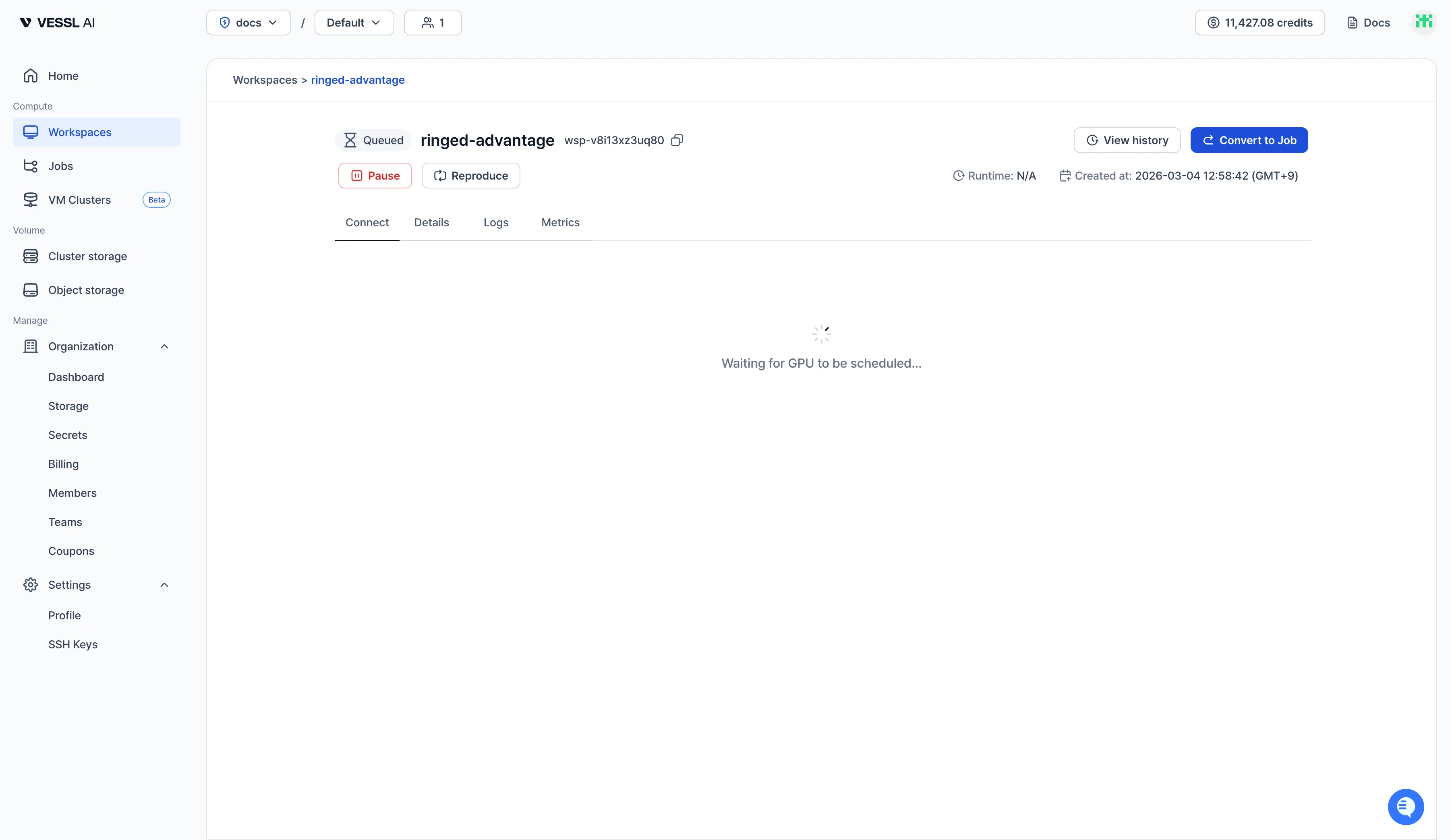Viewport: 1450px width, 840px height.
Task: Click the Jobs sidebar icon
Action: tap(31, 166)
